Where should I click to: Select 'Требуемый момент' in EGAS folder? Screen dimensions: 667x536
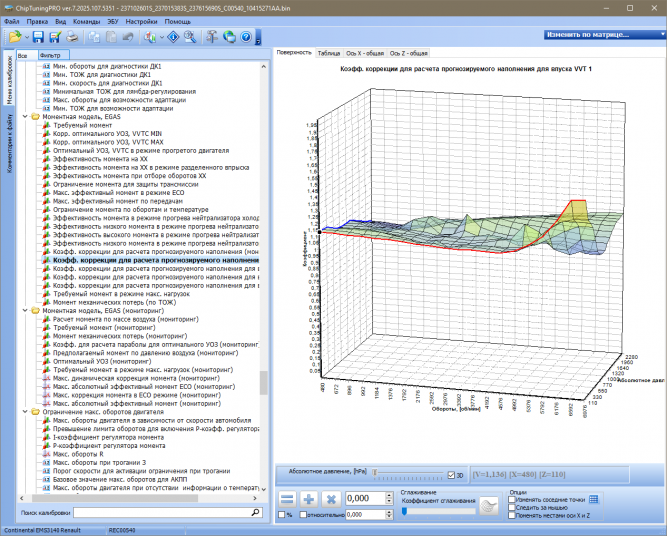point(82,125)
